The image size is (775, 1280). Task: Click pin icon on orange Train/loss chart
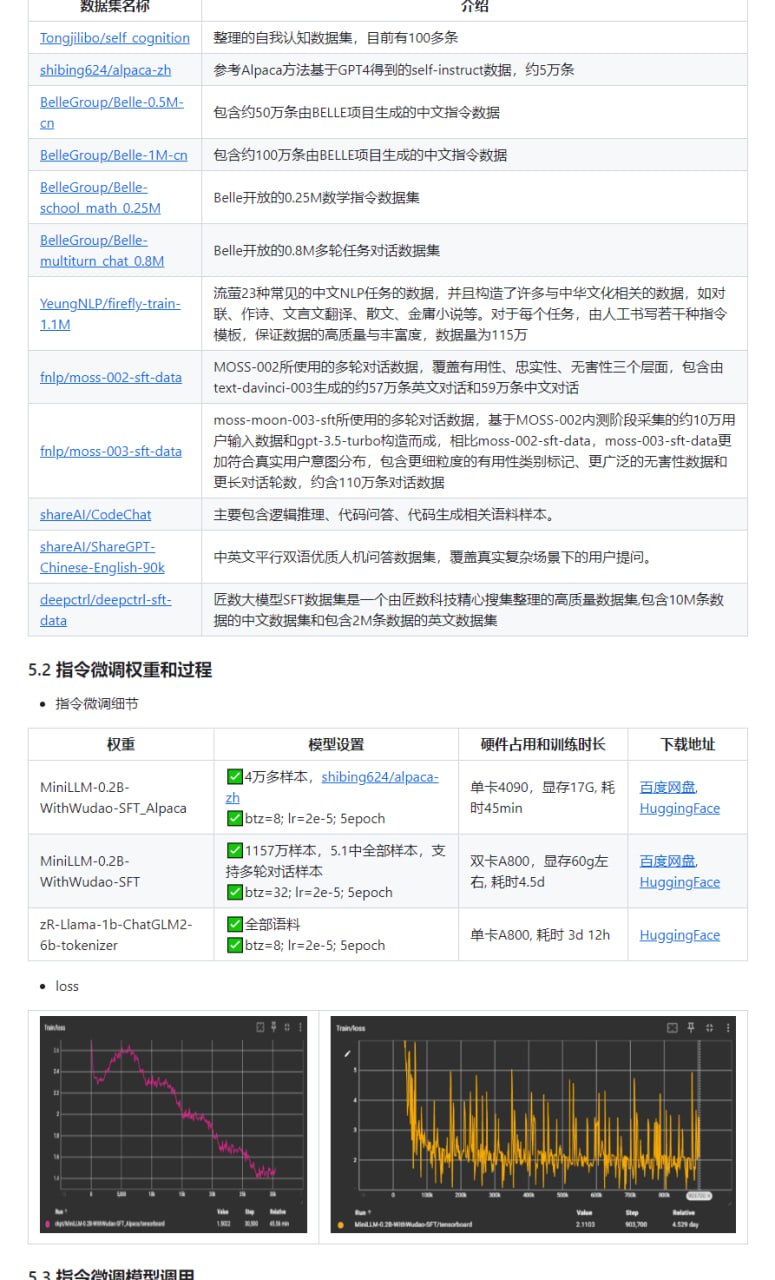click(x=690, y=1028)
